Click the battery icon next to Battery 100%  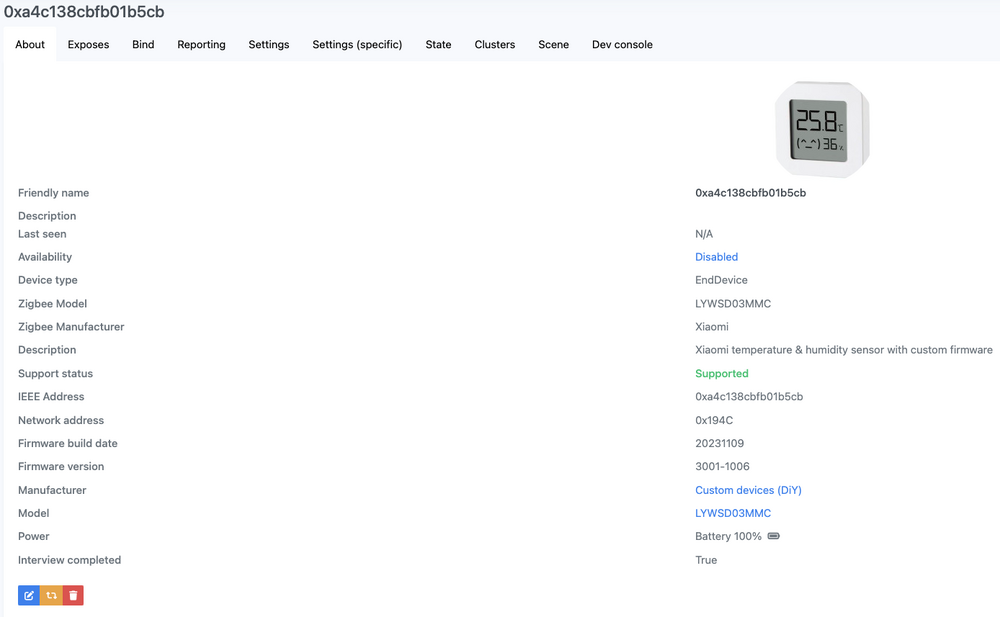(774, 537)
